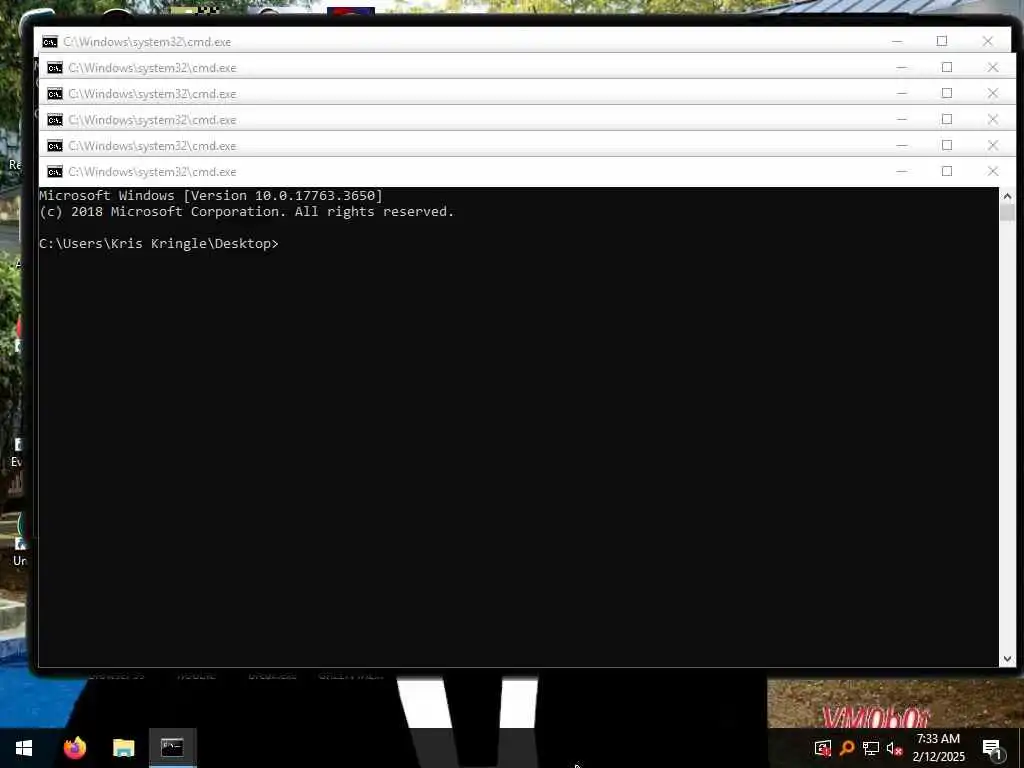Click the frontmost cmd.exe window title text
The image size is (1024, 768).
pos(152,172)
